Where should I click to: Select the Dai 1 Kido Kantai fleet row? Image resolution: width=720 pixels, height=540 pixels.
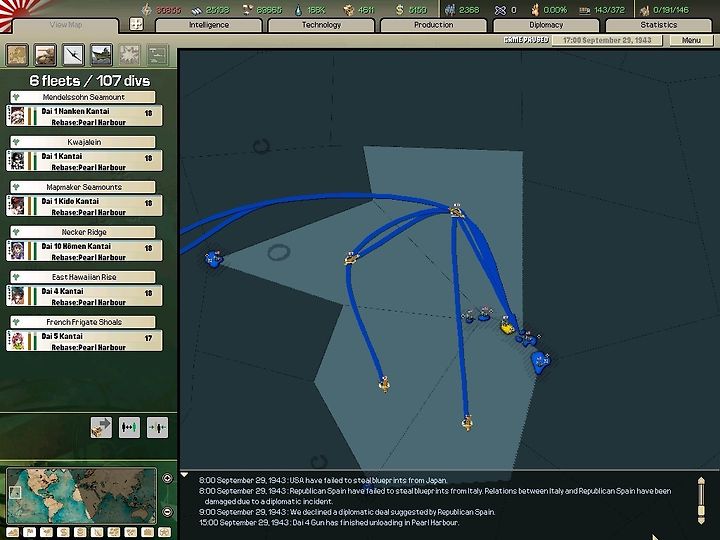pyautogui.click(x=84, y=206)
